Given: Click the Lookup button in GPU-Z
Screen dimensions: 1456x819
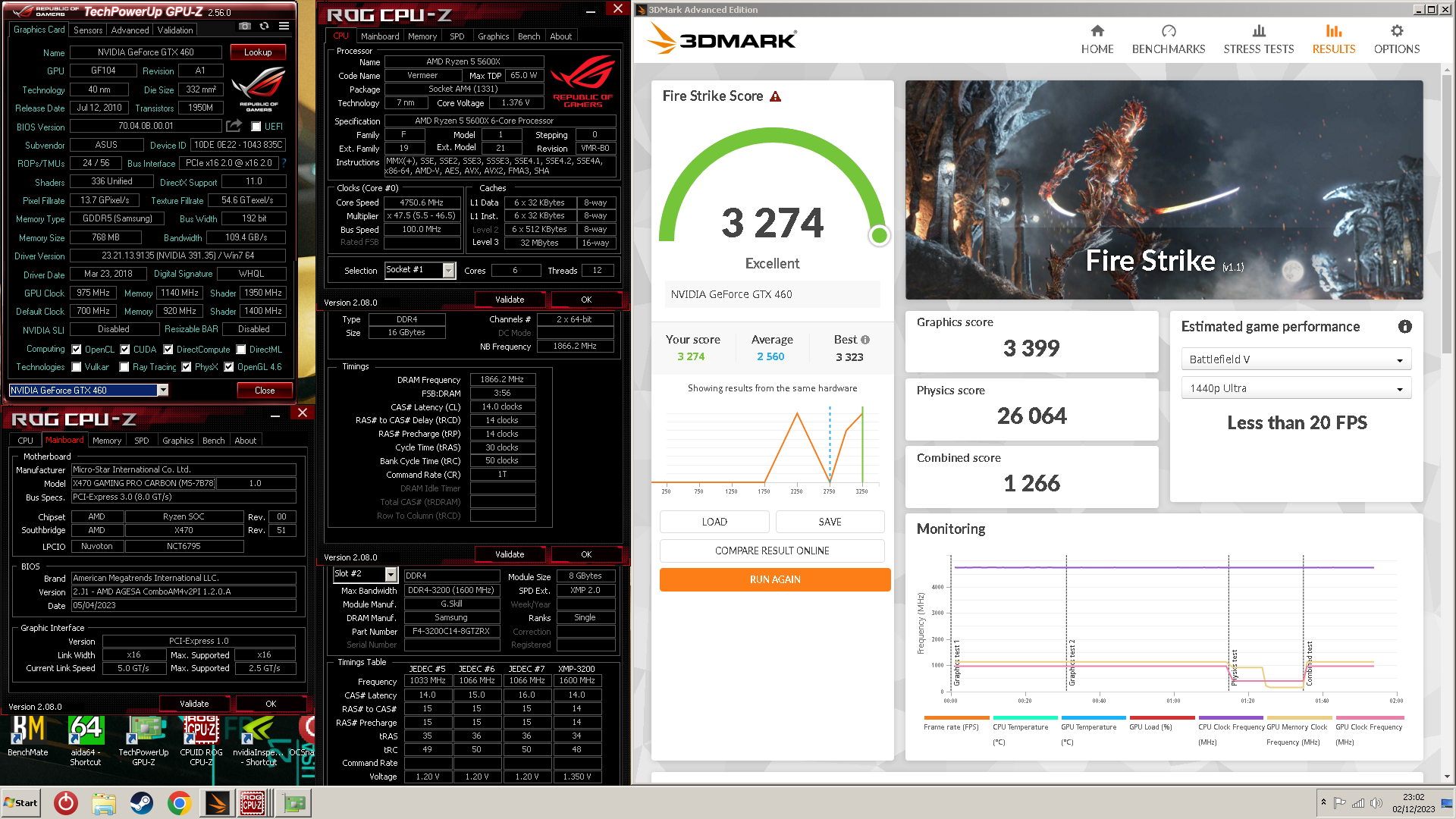Looking at the screenshot, I should coord(258,52).
